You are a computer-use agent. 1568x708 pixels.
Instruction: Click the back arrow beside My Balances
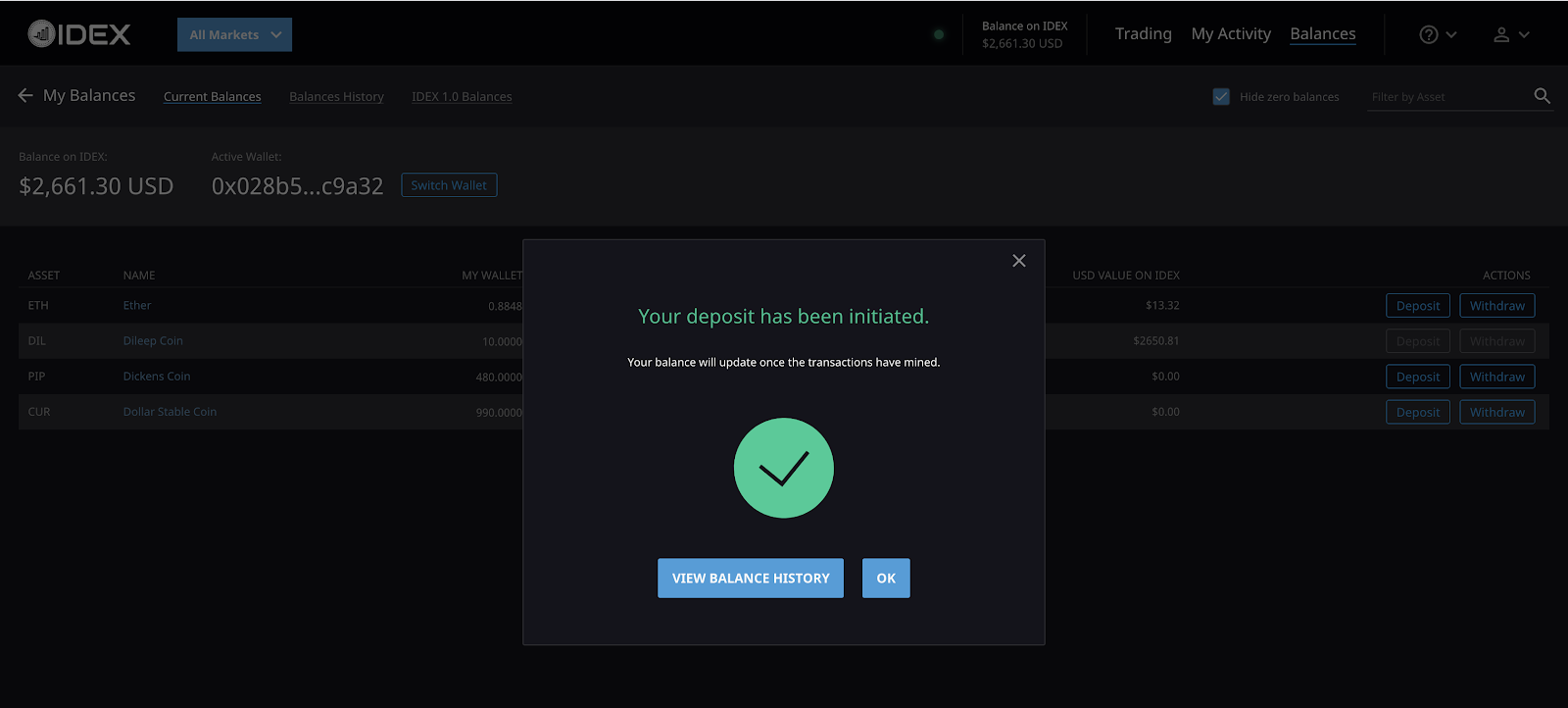tap(25, 95)
